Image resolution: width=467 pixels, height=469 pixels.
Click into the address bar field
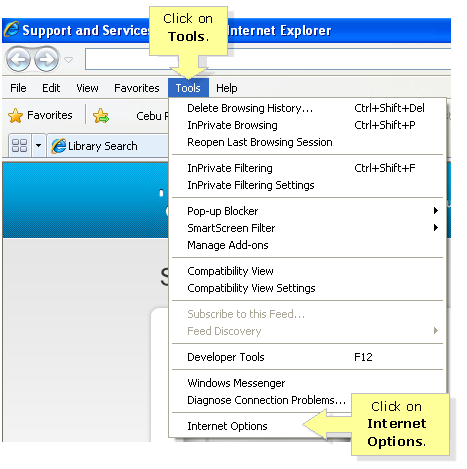[x=268, y=59]
